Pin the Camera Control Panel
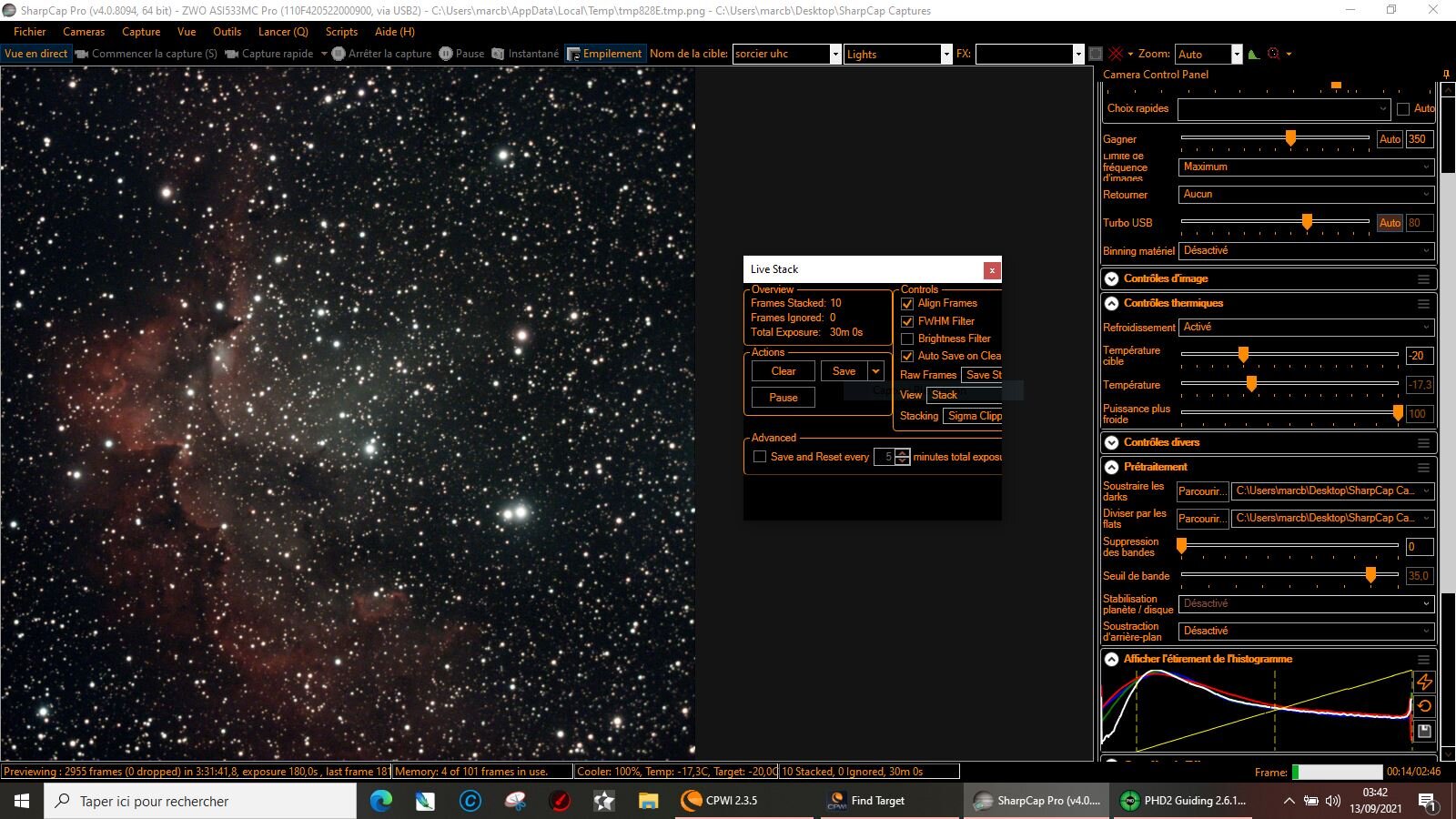This screenshot has width=1456, height=819. tap(1446, 75)
